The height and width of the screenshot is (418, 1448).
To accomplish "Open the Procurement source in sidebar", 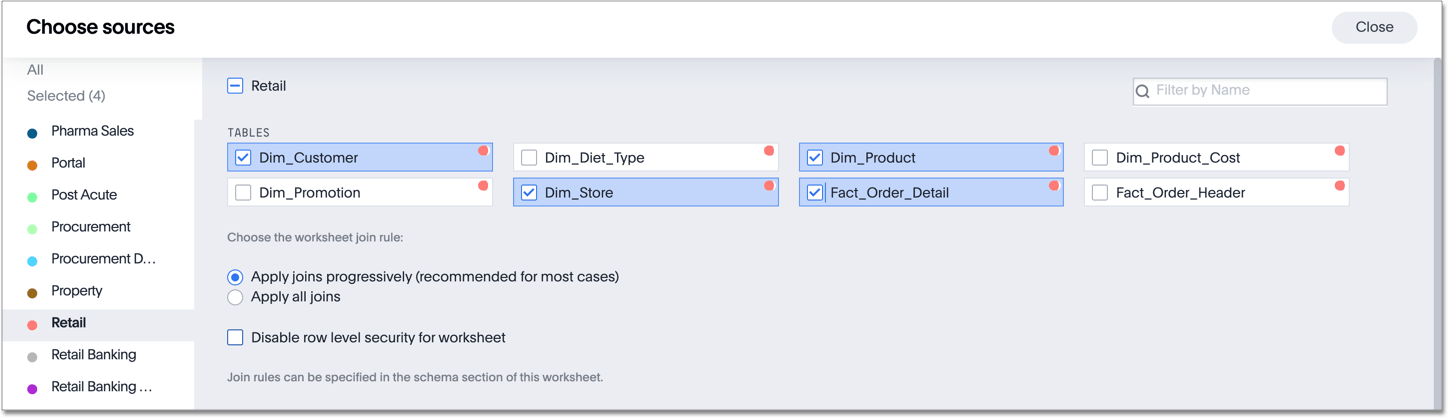I will click(91, 227).
